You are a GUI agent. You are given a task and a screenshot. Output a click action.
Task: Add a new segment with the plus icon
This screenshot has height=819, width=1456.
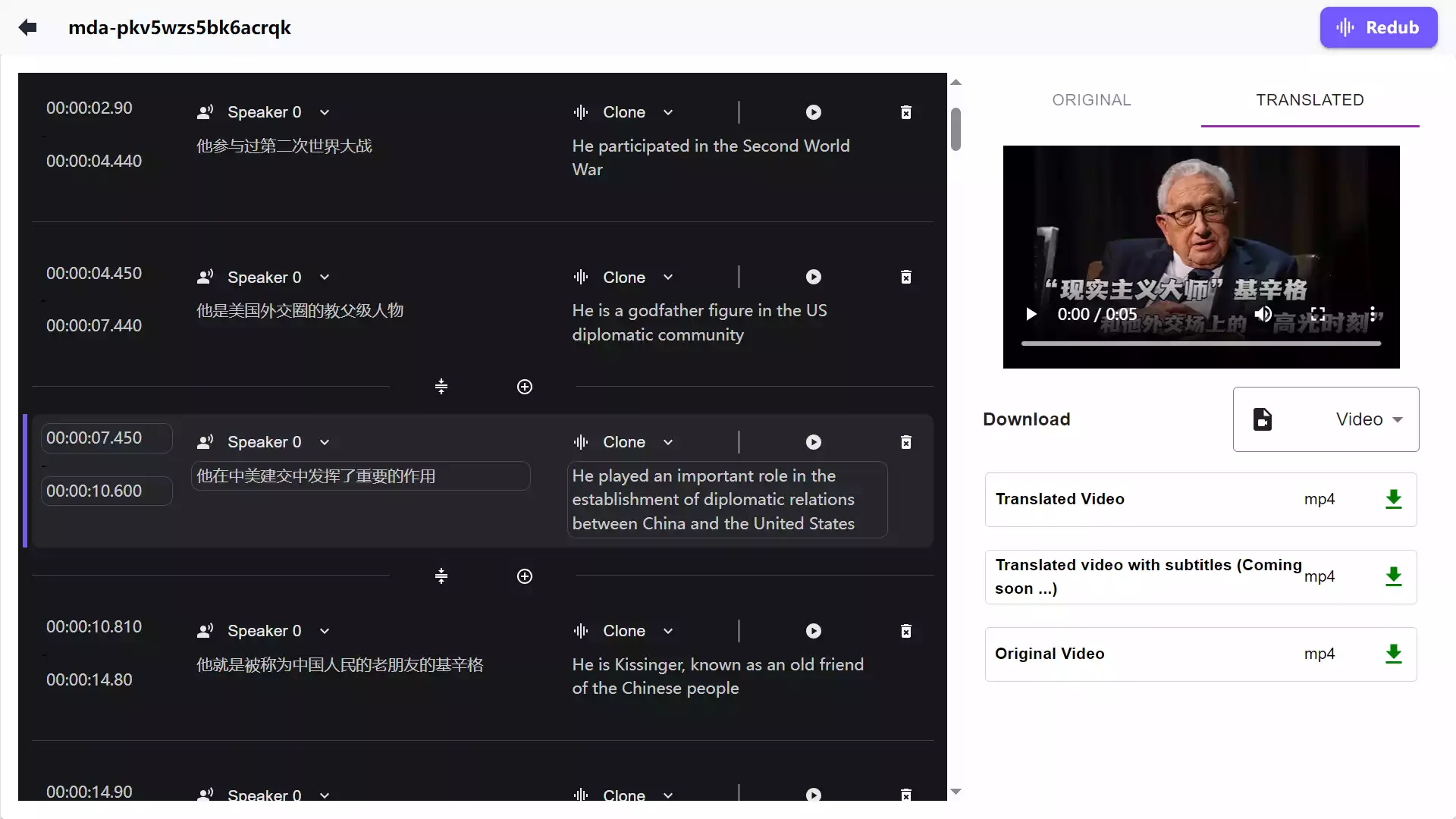(525, 387)
